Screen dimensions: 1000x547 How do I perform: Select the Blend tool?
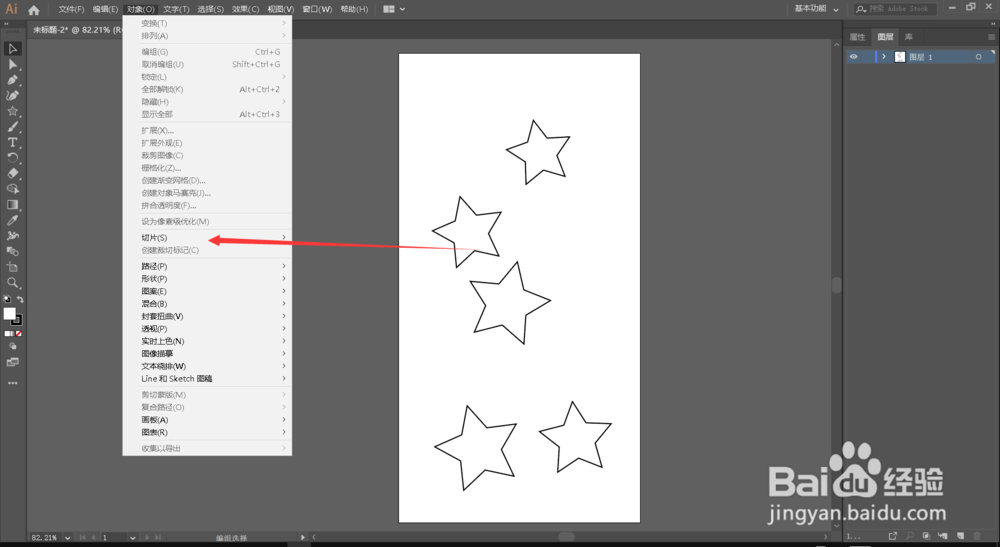pyautogui.click(x=12, y=251)
